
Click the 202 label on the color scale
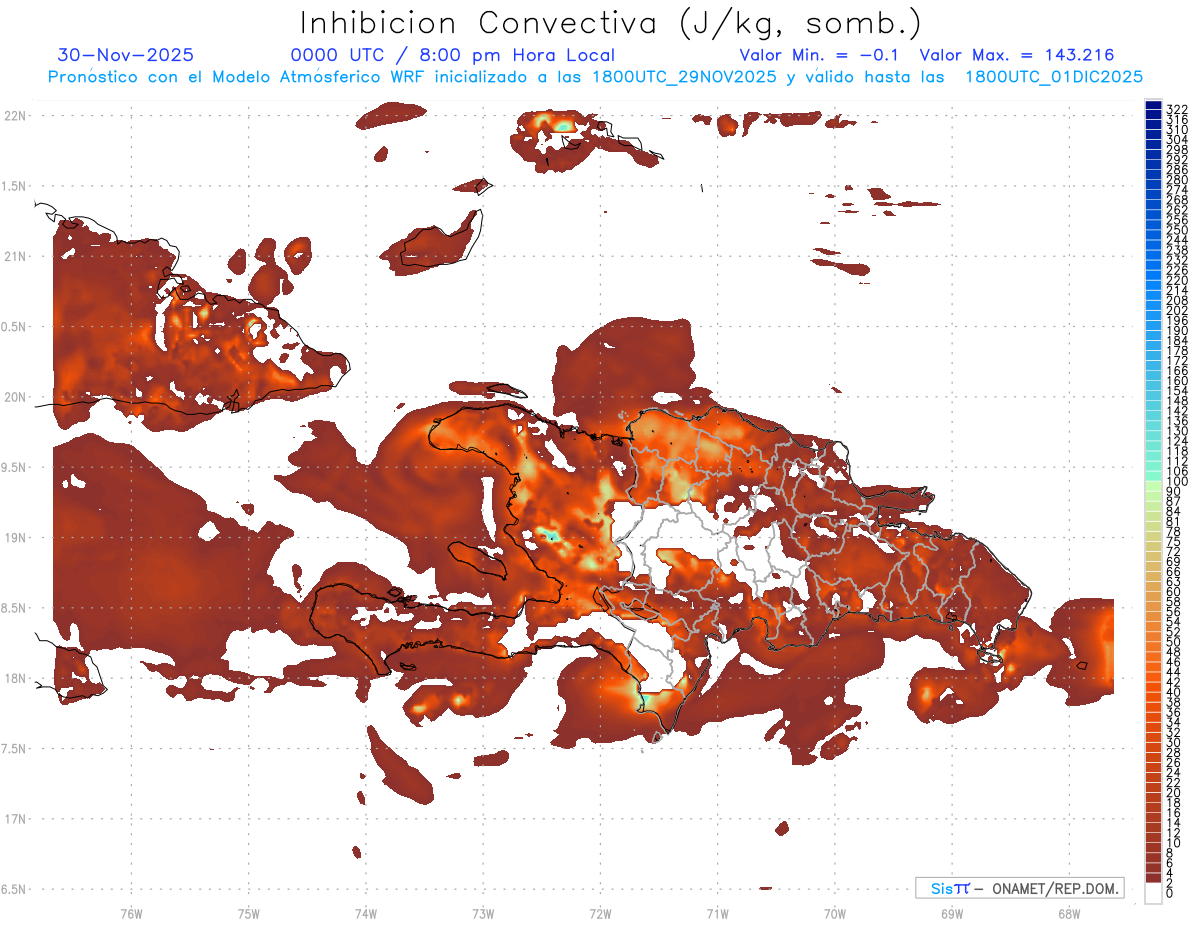(x=1177, y=310)
